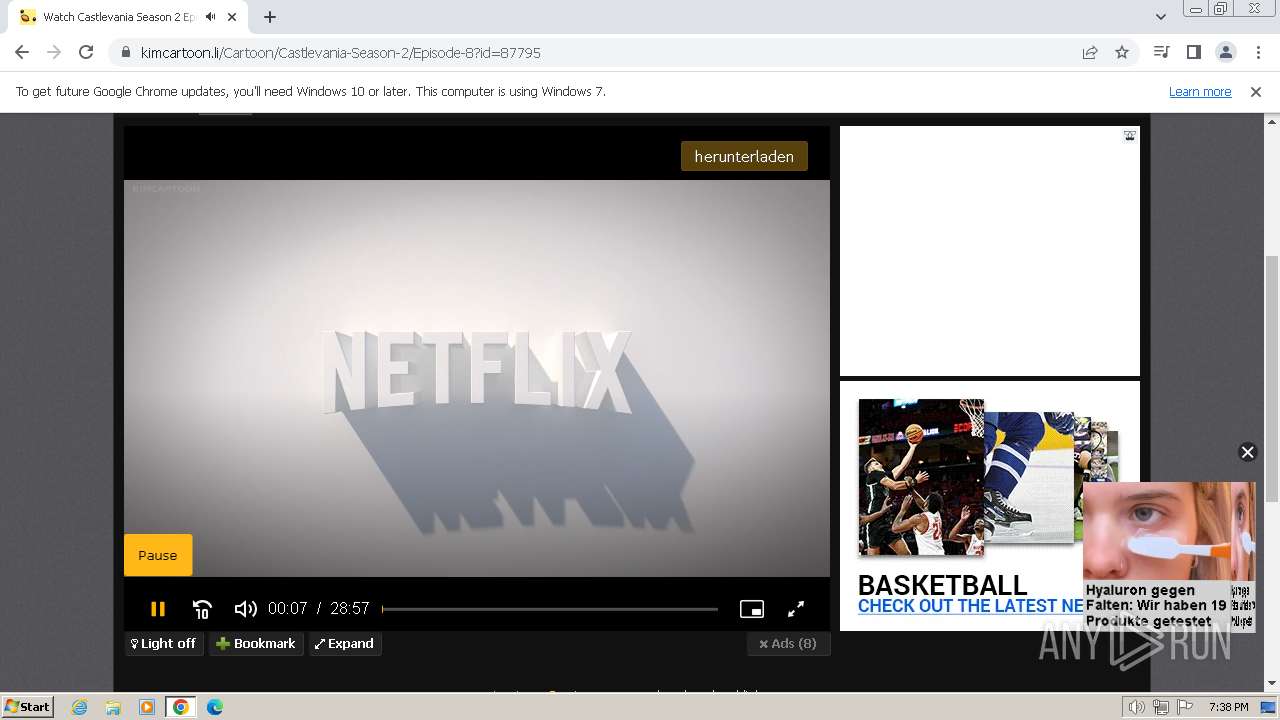Image resolution: width=1280 pixels, height=720 pixels.
Task: Open the ad choices icon on banner
Action: [x=1129, y=135]
